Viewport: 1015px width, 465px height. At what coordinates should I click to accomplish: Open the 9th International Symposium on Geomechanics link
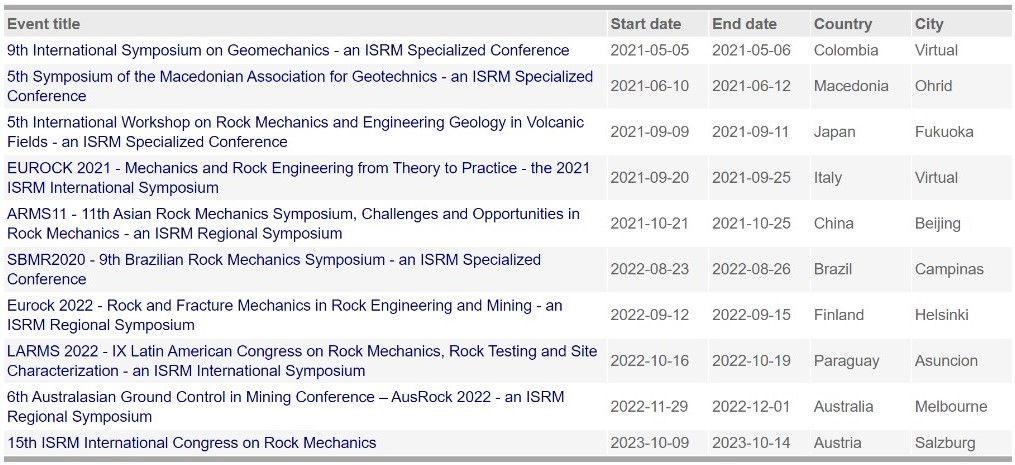point(288,51)
